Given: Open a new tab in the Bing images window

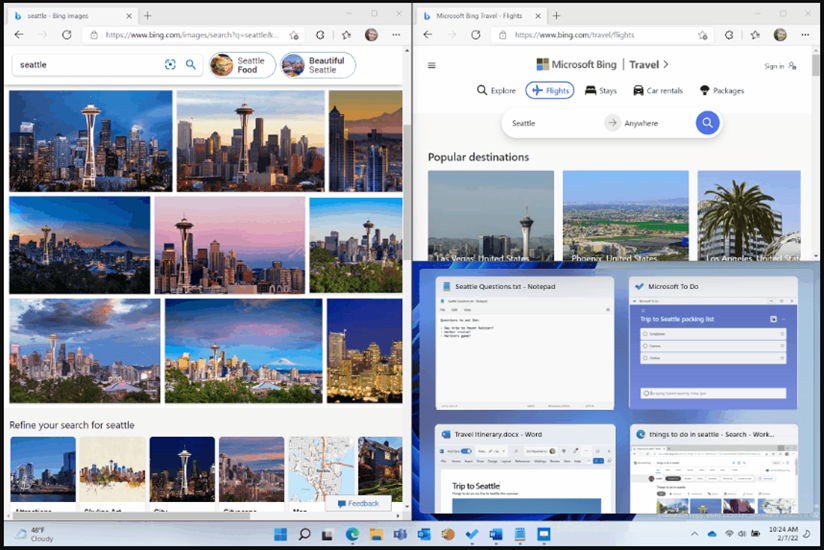Looking at the screenshot, I should click(x=148, y=16).
